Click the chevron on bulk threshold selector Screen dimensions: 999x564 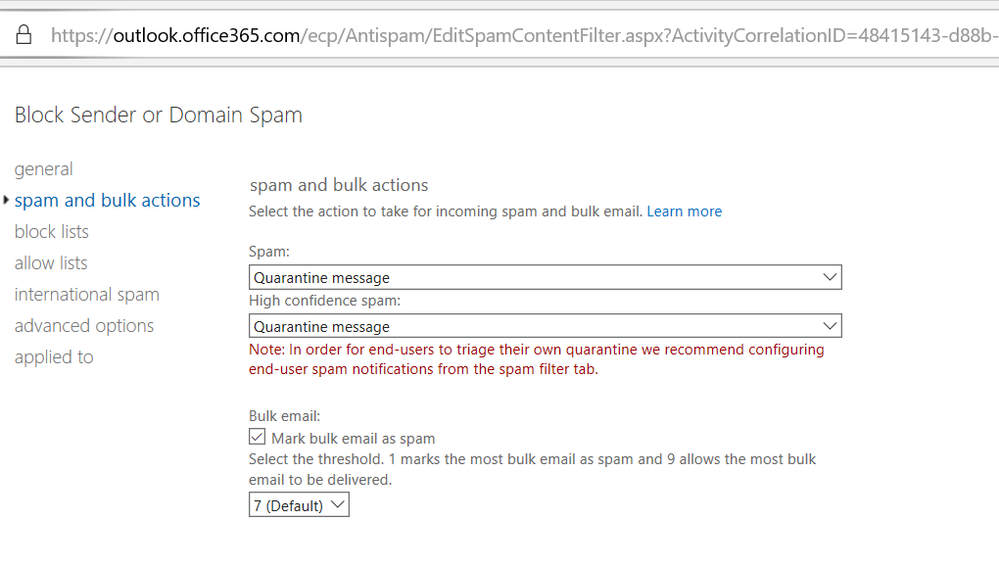point(337,505)
